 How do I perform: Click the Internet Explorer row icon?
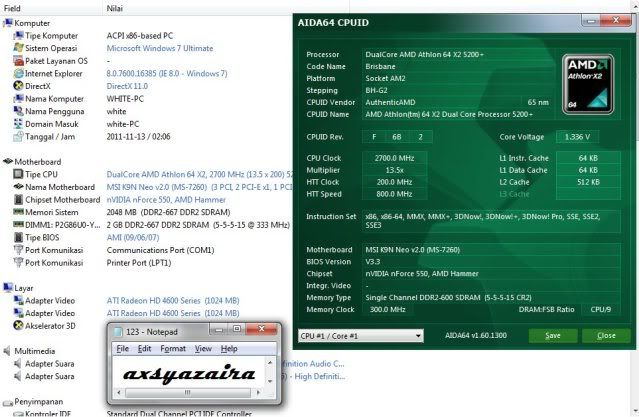click(x=18, y=73)
